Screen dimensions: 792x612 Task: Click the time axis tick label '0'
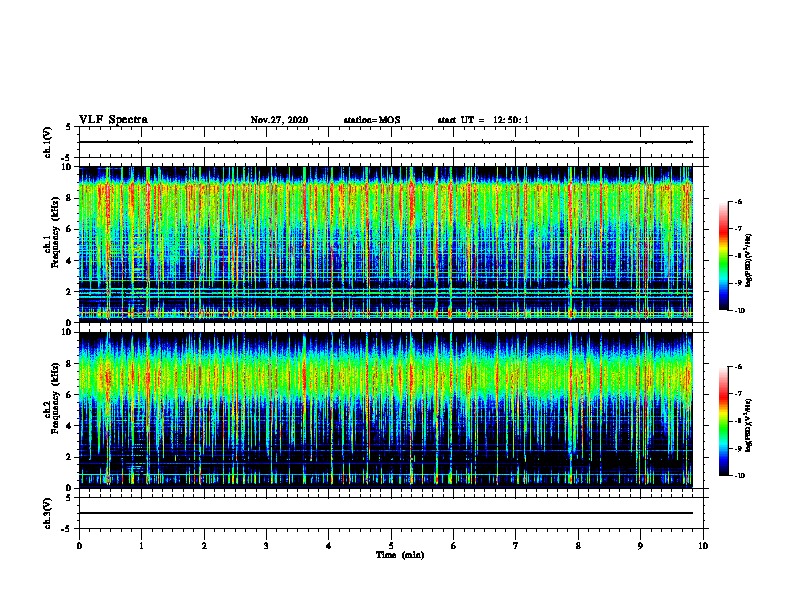tap(79, 545)
